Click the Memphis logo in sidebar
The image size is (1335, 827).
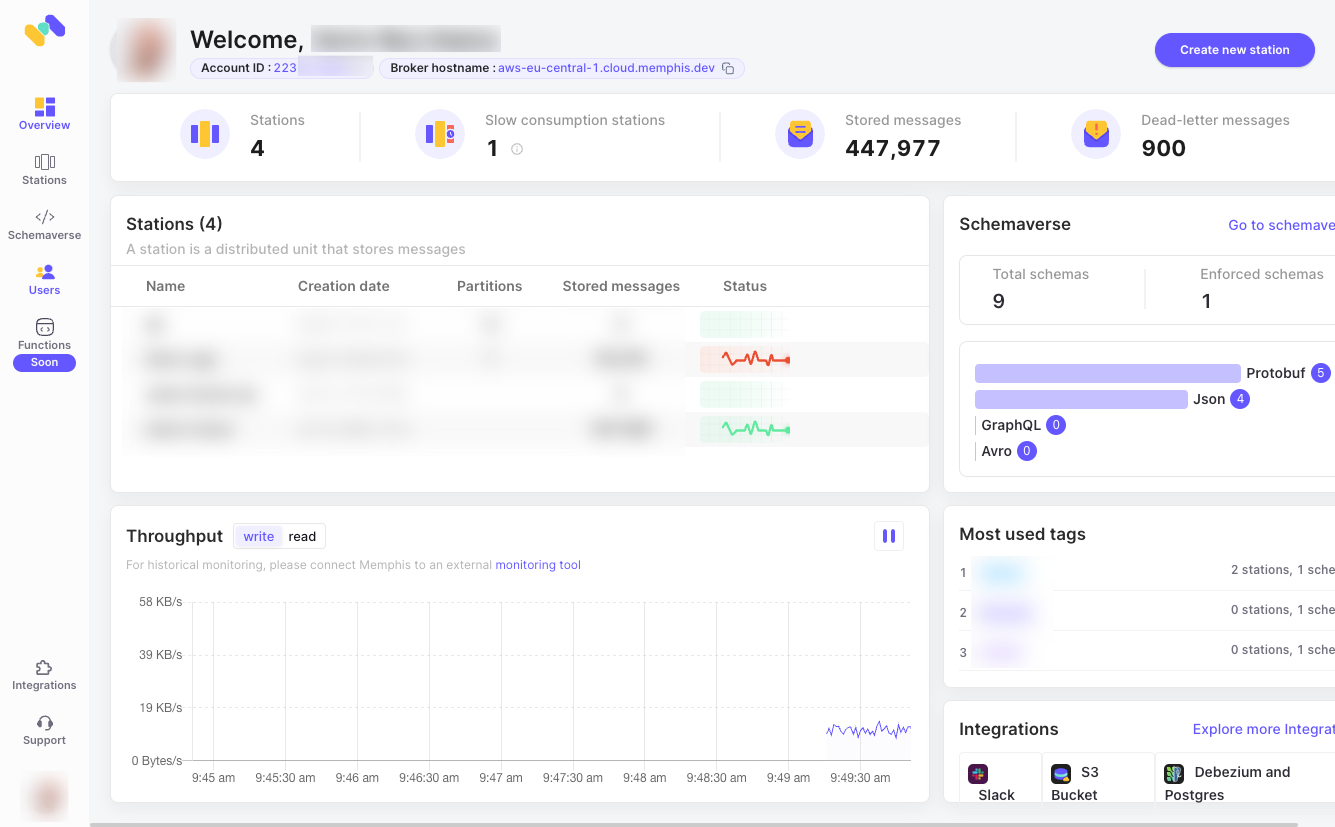click(x=45, y=30)
